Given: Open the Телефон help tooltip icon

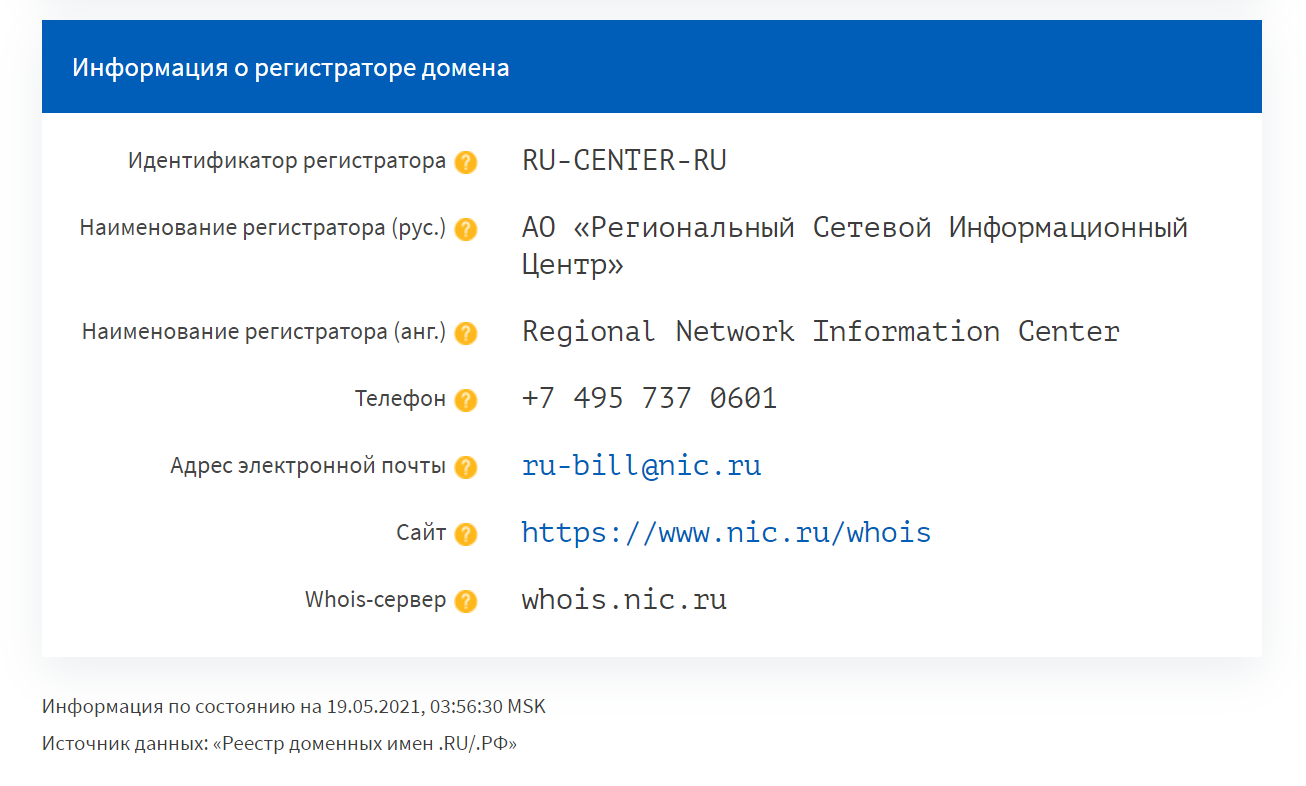Looking at the screenshot, I should click(x=466, y=400).
